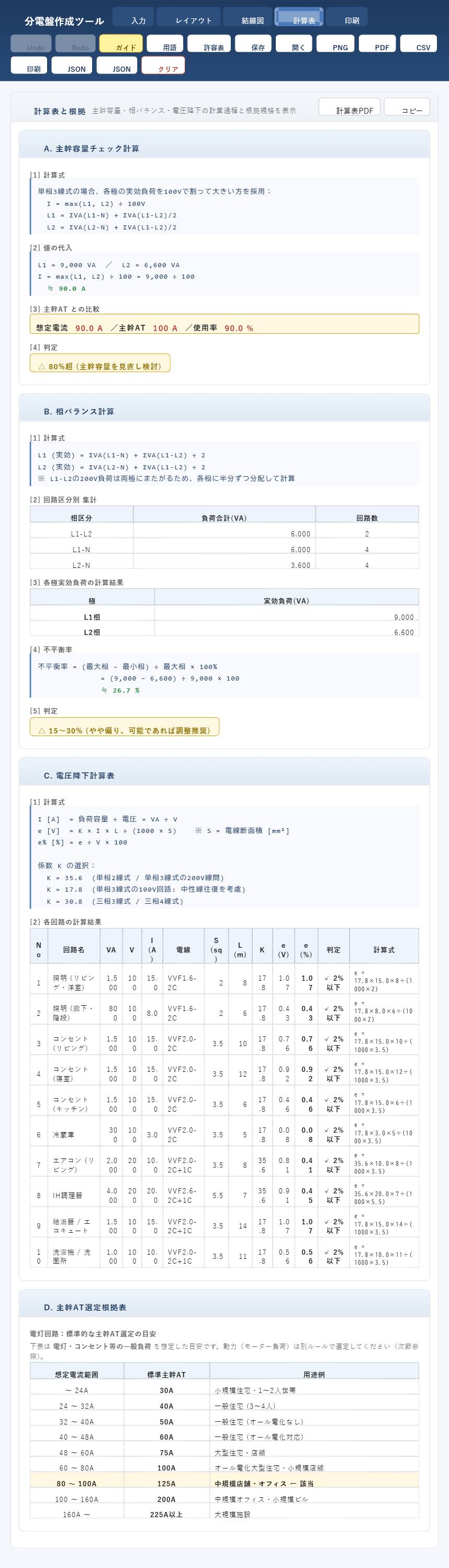Open the レイアウト tab
This screenshot has width=449, height=1568.
click(189, 17)
